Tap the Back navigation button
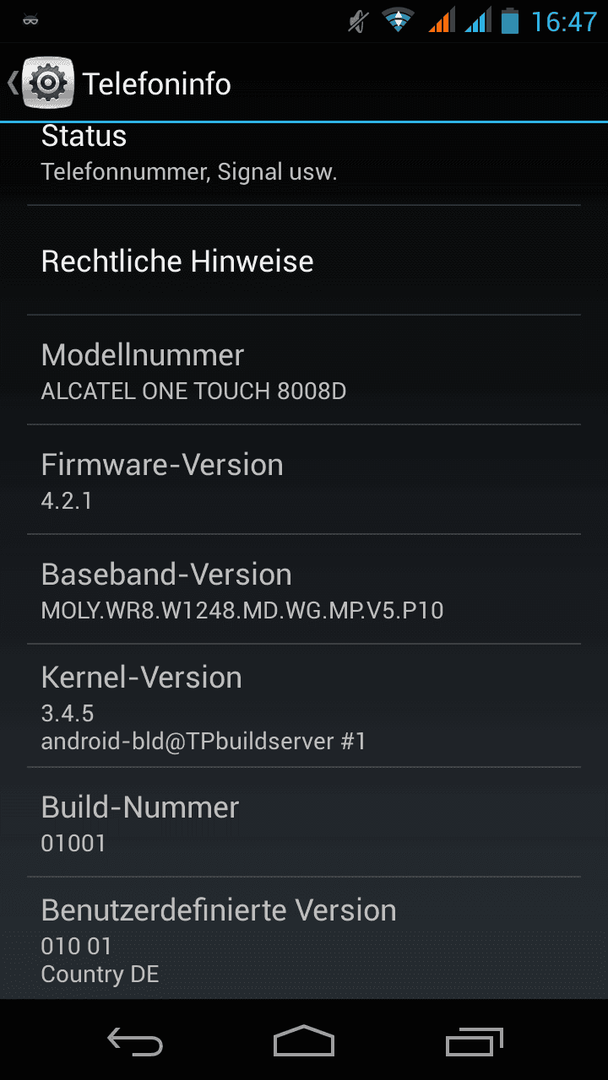 (x=135, y=1040)
